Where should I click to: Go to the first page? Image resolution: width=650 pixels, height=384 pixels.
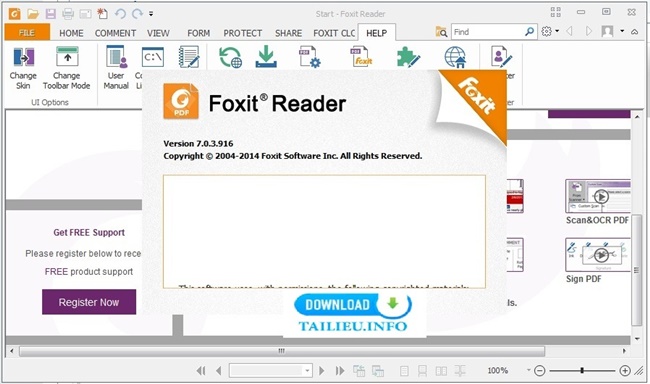pos(201,370)
